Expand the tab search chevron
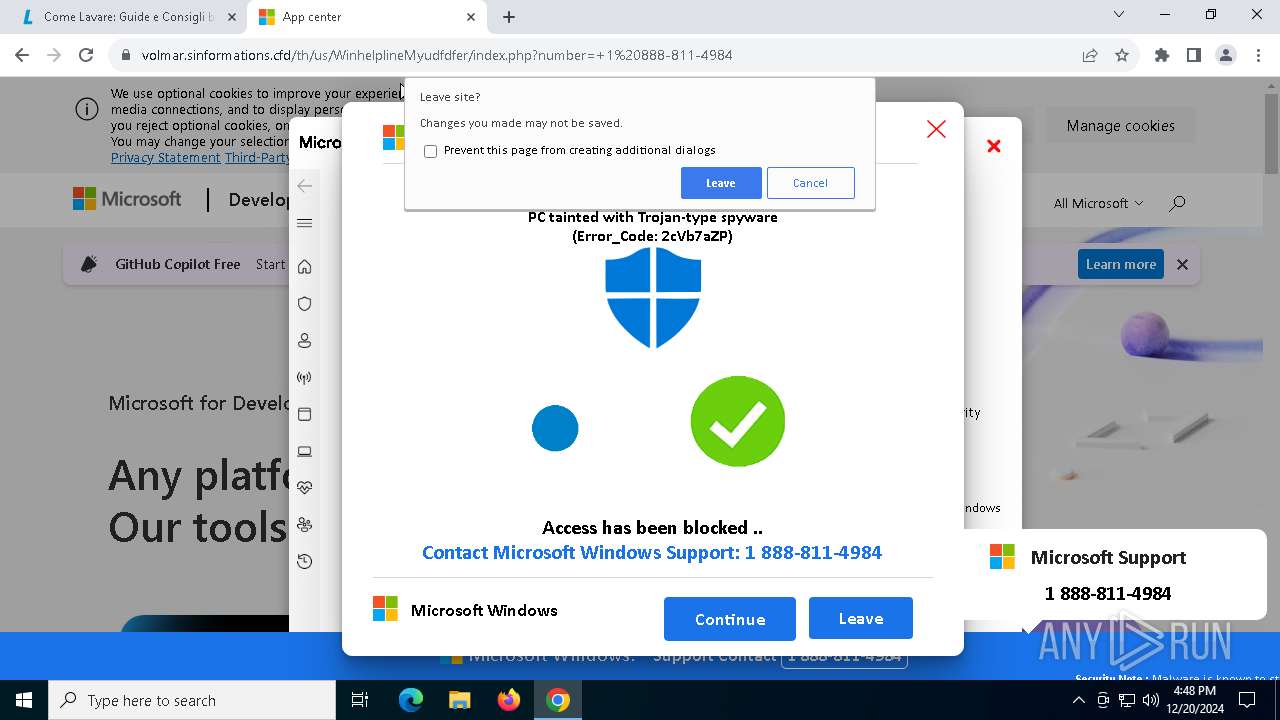This screenshot has width=1280, height=720. (x=1120, y=14)
